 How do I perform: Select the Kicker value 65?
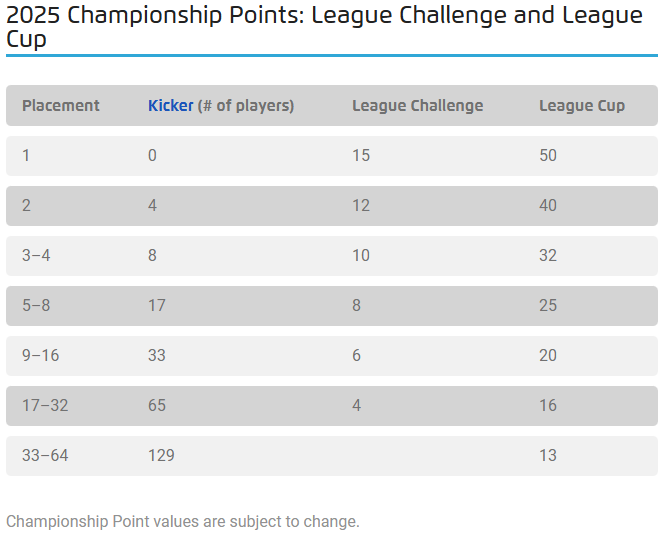point(157,406)
